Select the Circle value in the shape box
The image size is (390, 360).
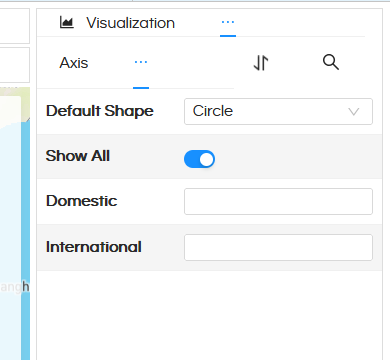(213, 111)
